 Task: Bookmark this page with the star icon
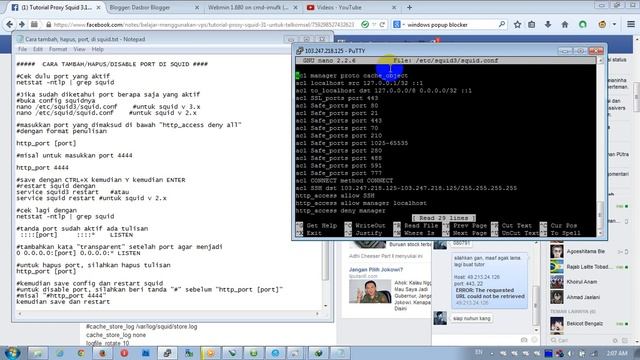517,24
